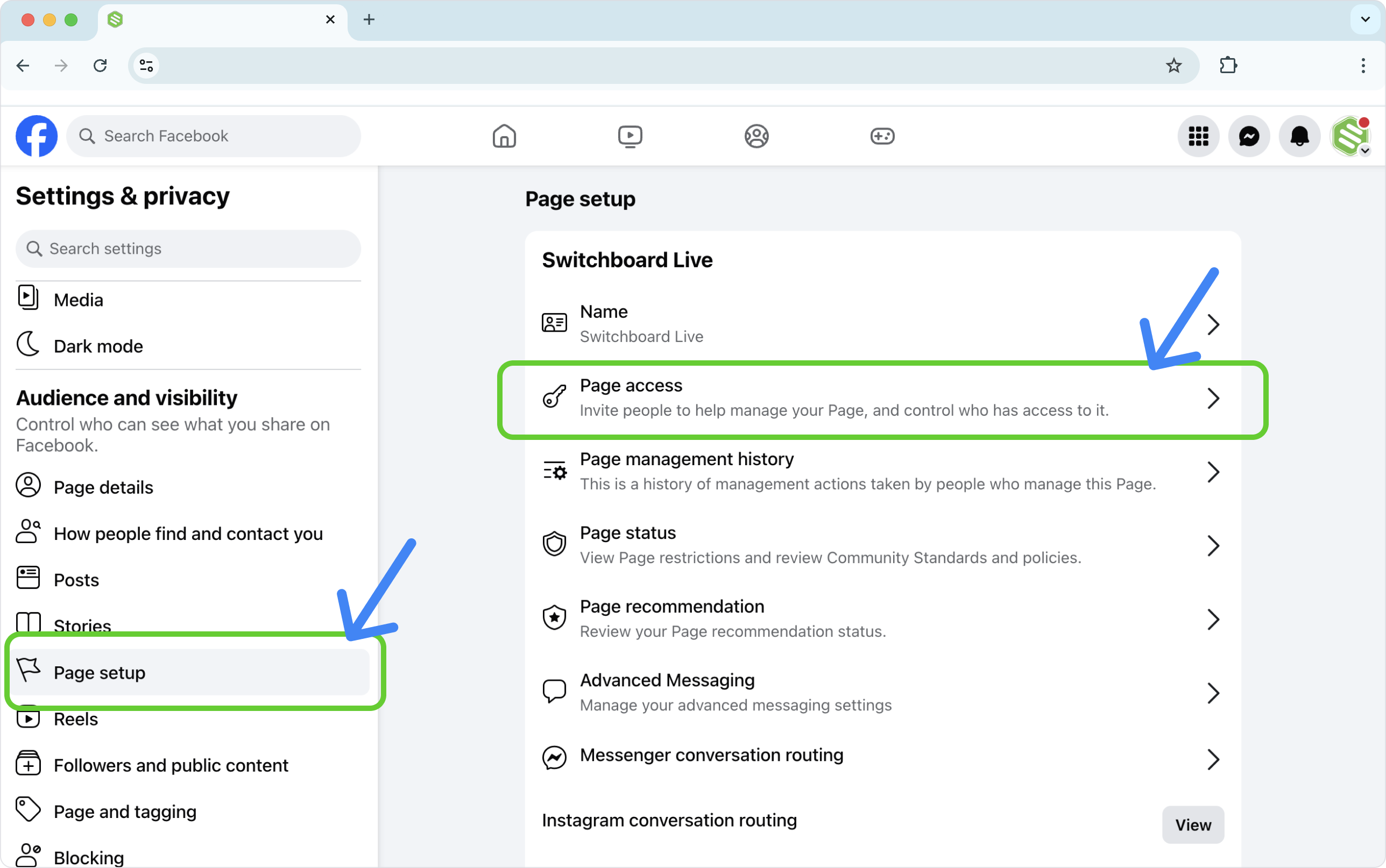Click the "Instagram conversation routing" label
The height and width of the screenshot is (868, 1386).
coord(669,820)
